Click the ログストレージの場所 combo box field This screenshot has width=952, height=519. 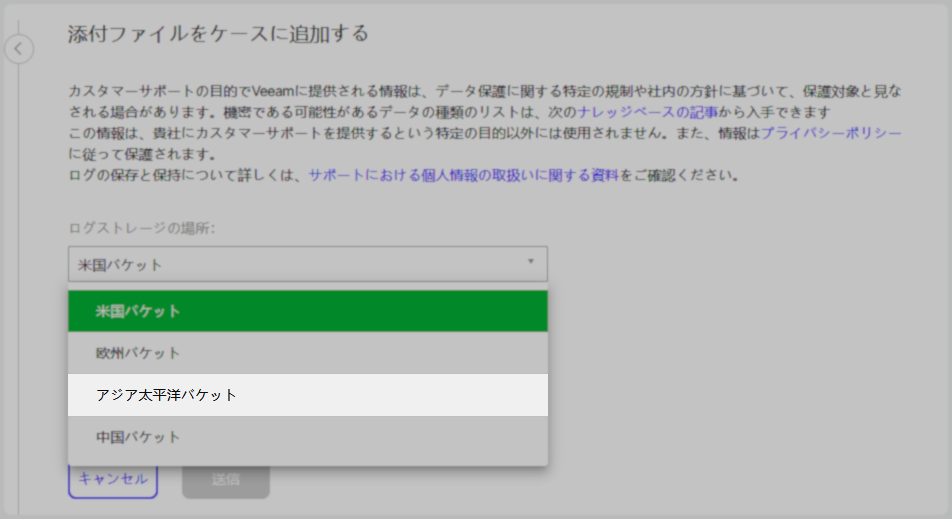click(290, 265)
